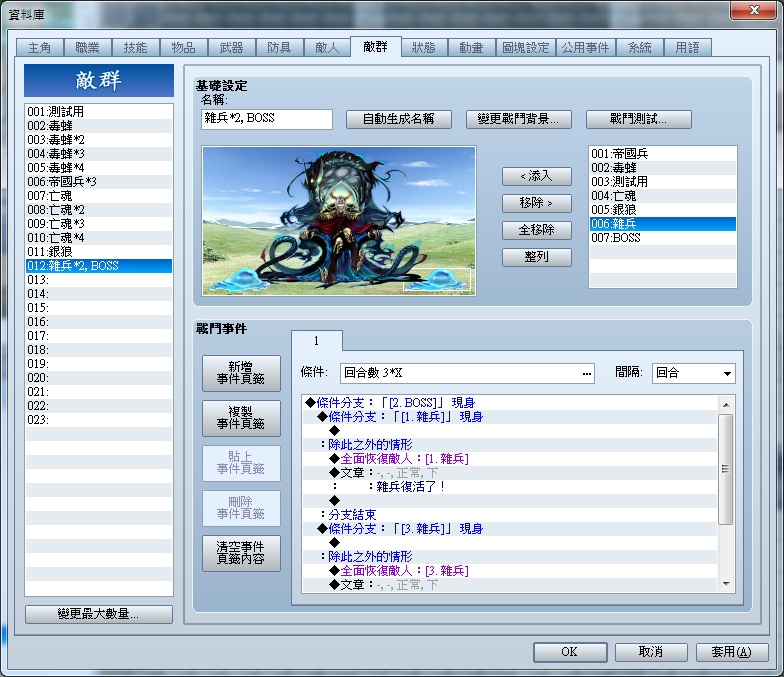Open 變更戰鬥背景 dialog
Viewport: 784px width, 677px height.
pyautogui.click(x=518, y=119)
